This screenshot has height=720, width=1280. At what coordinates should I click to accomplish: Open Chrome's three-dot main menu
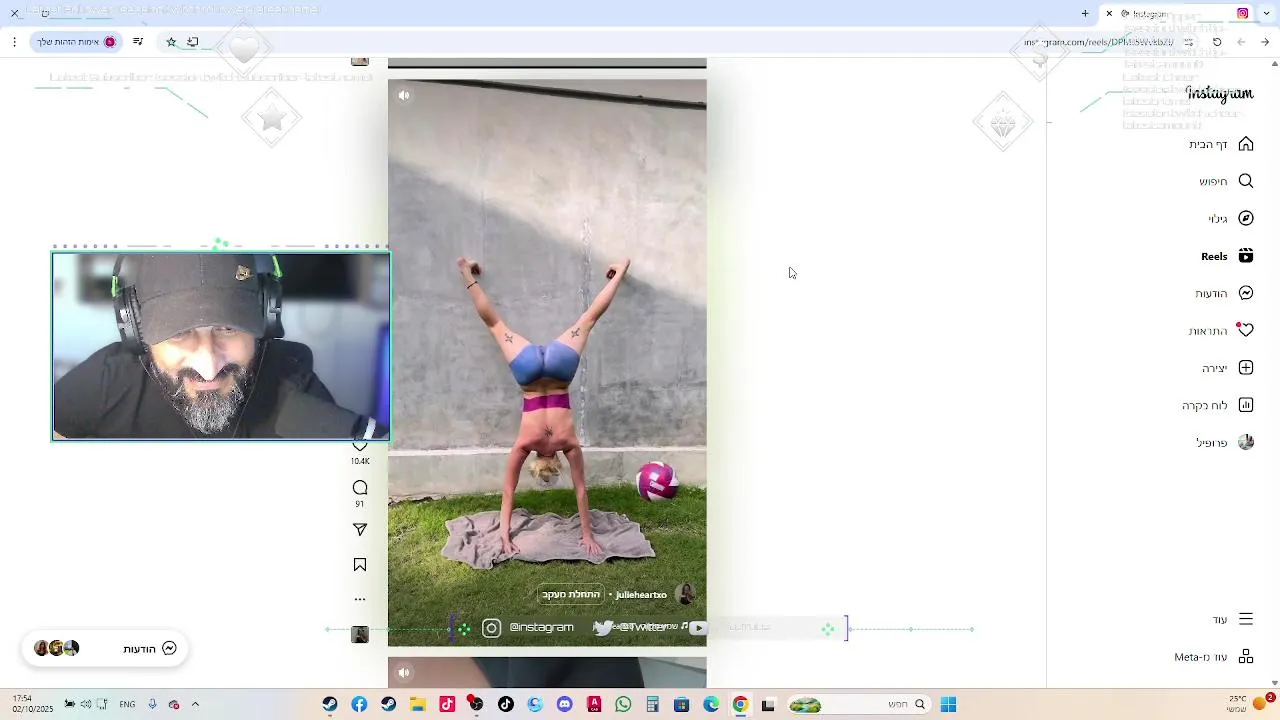(14, 42)
